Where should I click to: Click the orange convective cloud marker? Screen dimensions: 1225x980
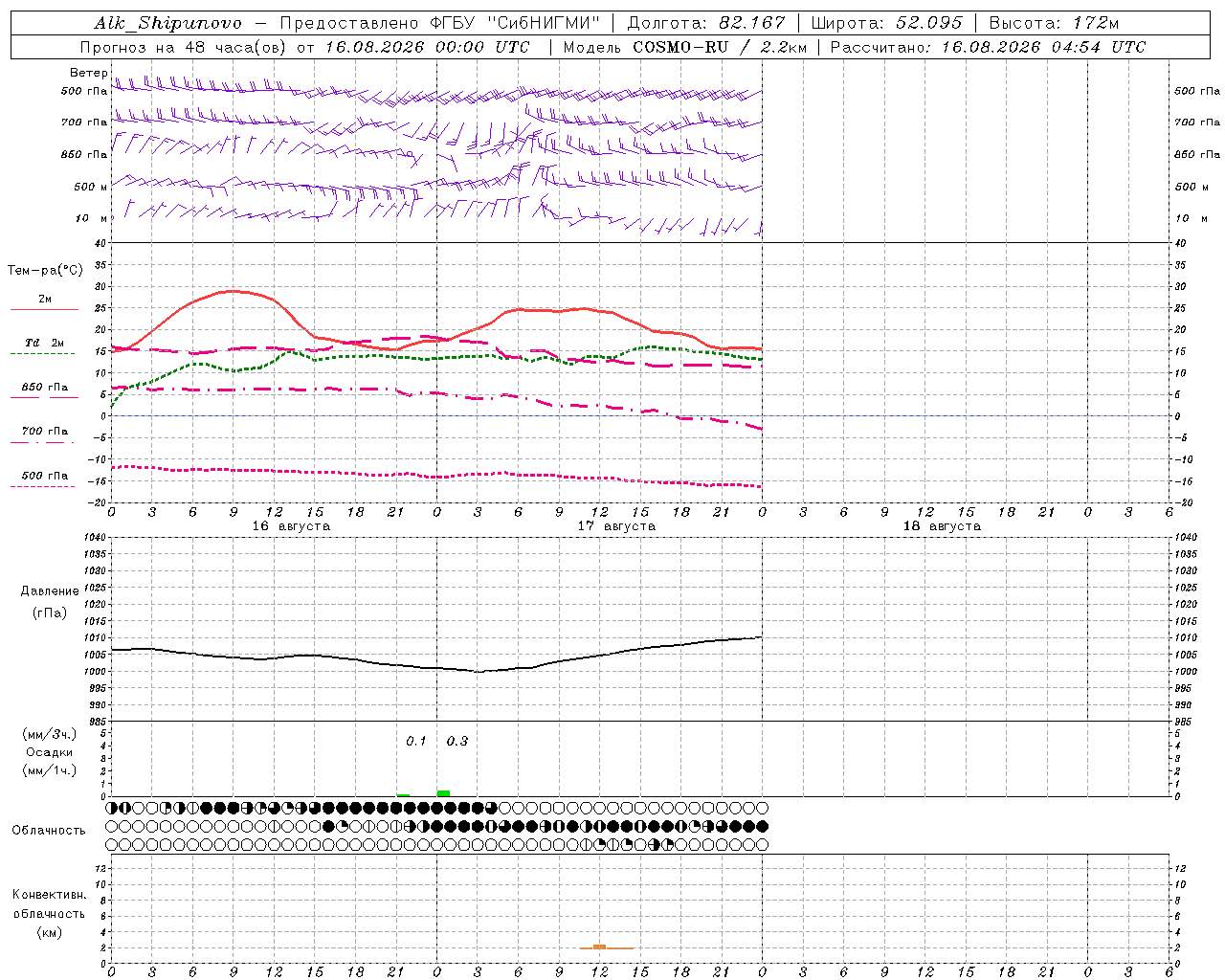coord(600,947)
